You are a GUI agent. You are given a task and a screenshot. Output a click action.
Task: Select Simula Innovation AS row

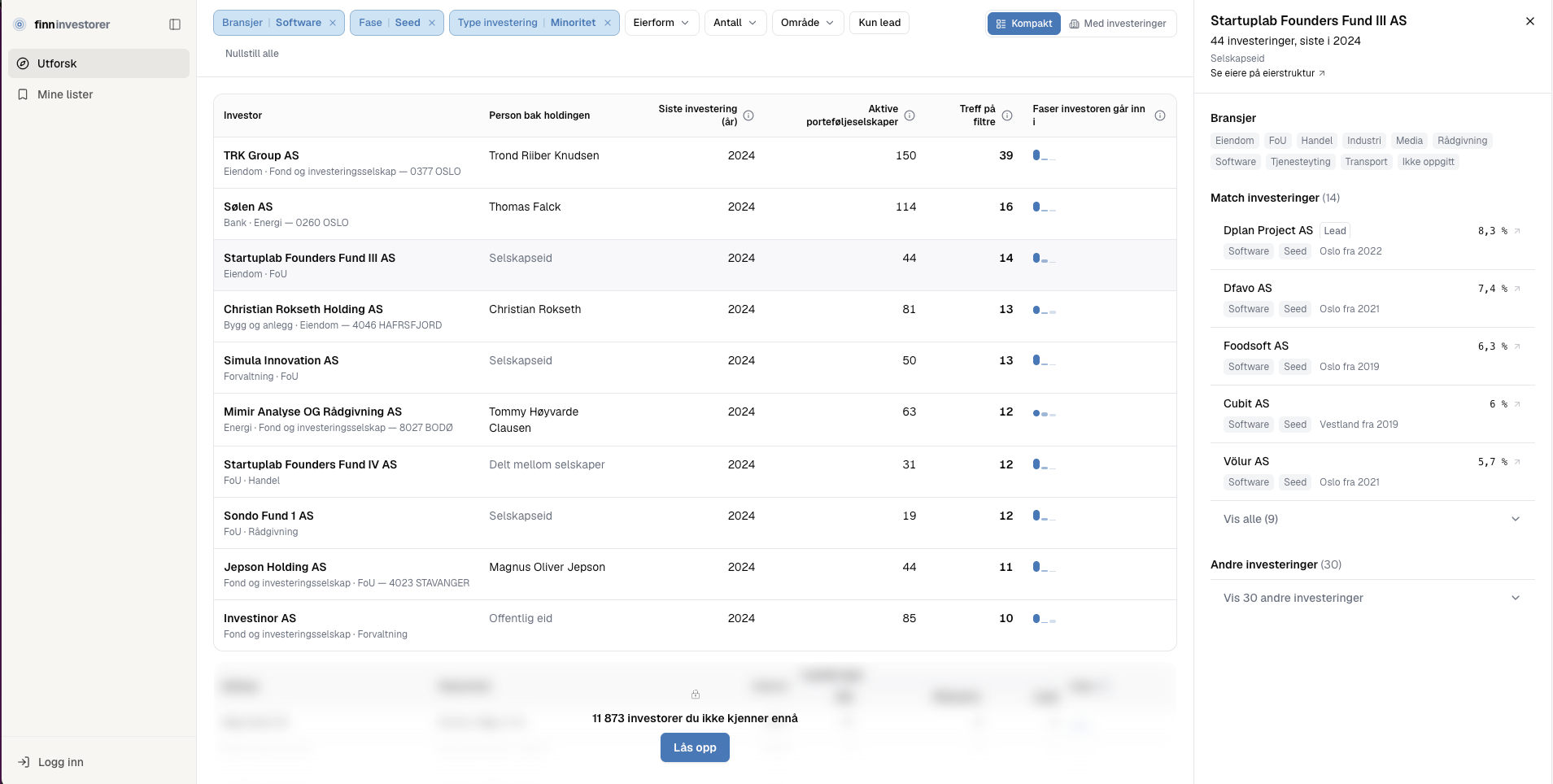695,368
